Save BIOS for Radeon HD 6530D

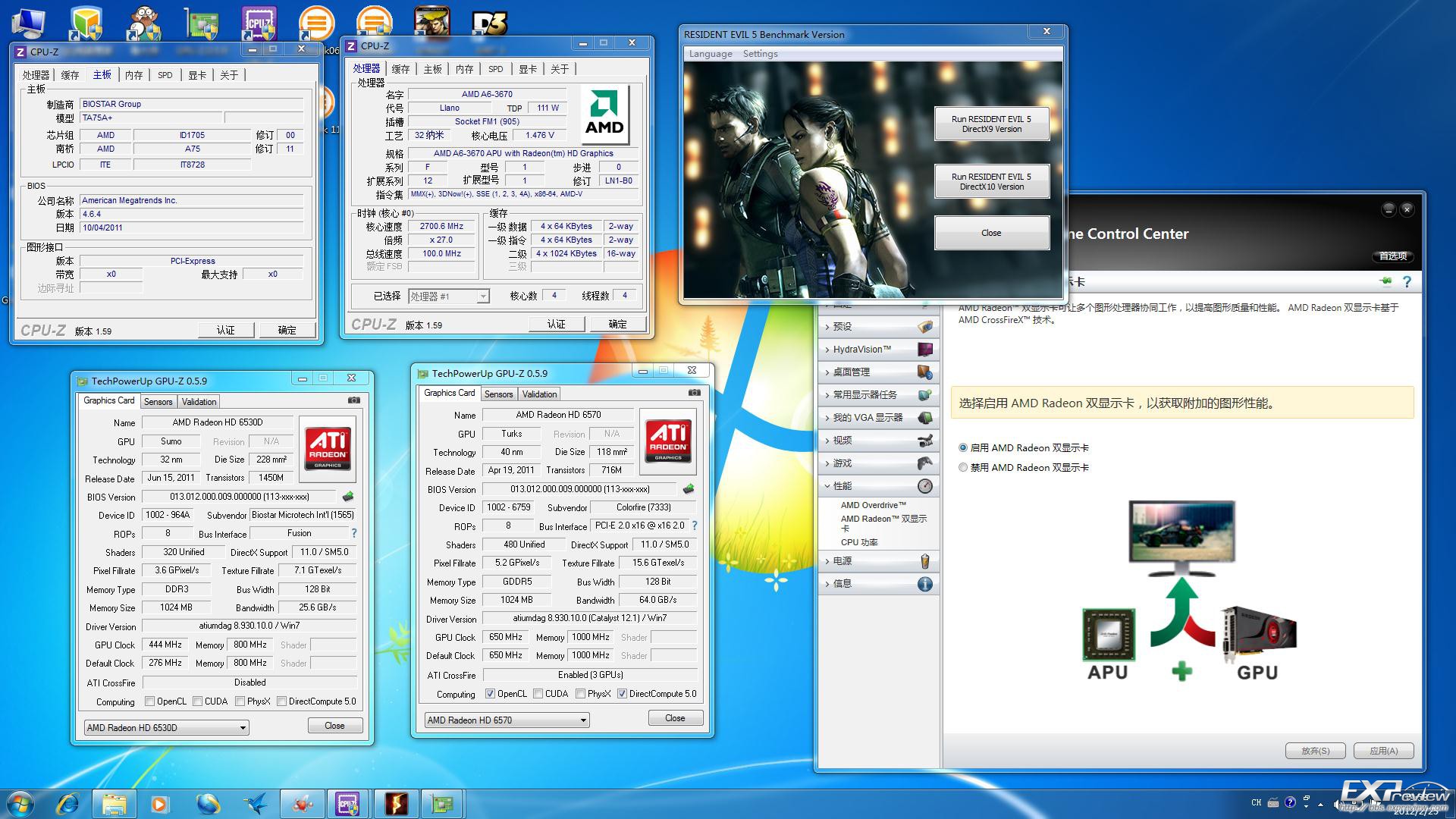pyautogui.click(x=348, y=497)
